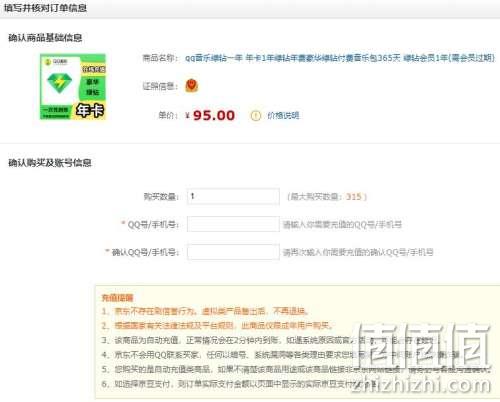
Task: Click the max quantity number 315
Action: 354,197
